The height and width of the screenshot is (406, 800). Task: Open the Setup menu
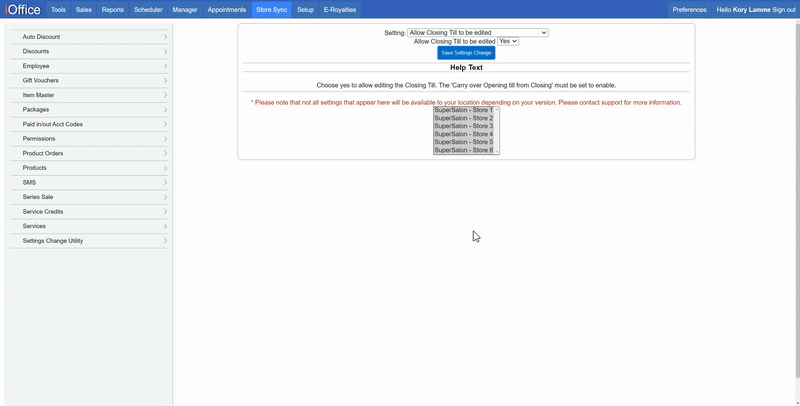coord(305,10)
